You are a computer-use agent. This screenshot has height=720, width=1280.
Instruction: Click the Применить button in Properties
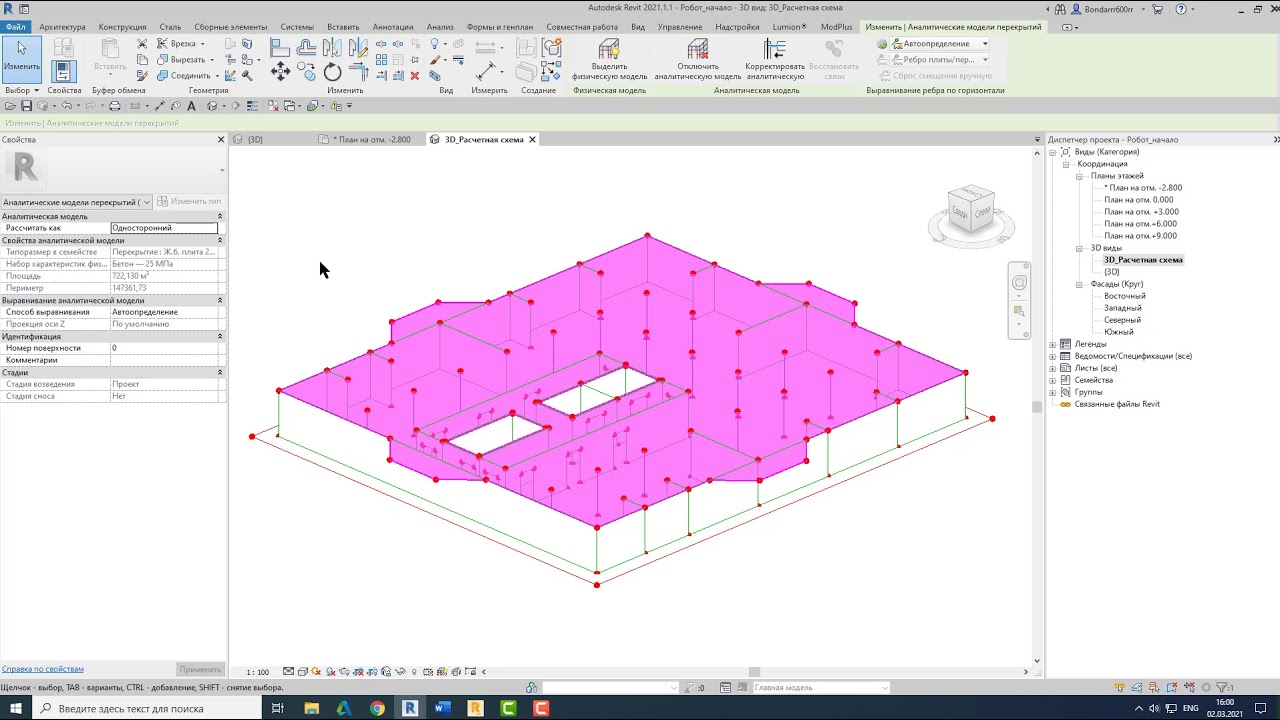click(x=200, y=669)
